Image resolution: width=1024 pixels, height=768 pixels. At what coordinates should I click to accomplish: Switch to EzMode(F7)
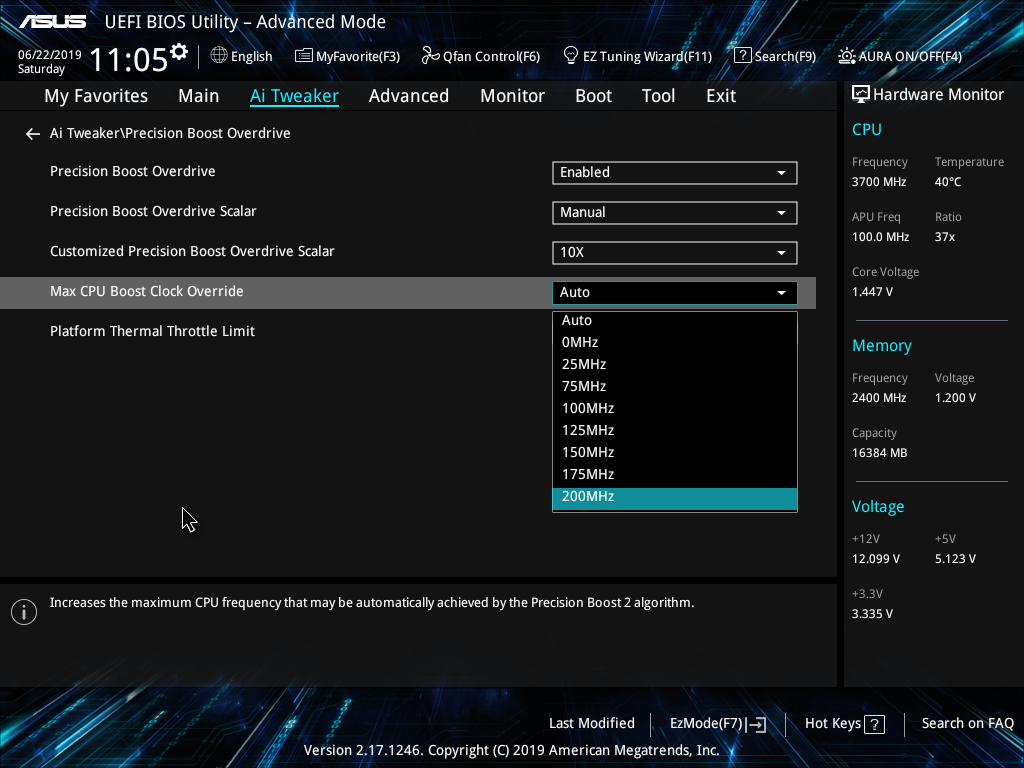[x=718, y=724]
